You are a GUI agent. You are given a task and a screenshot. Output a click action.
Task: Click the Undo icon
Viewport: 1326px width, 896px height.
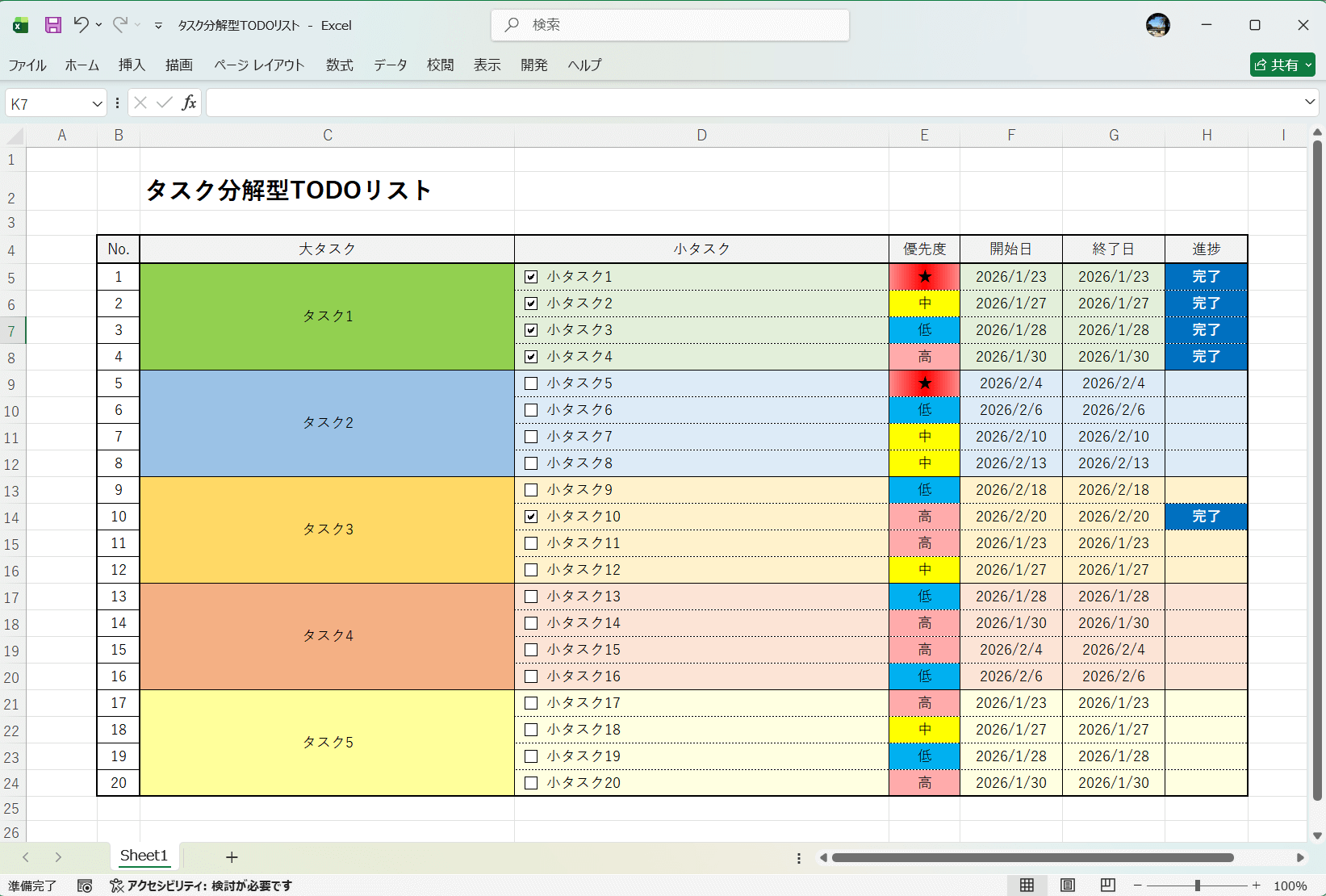(81, 25)
